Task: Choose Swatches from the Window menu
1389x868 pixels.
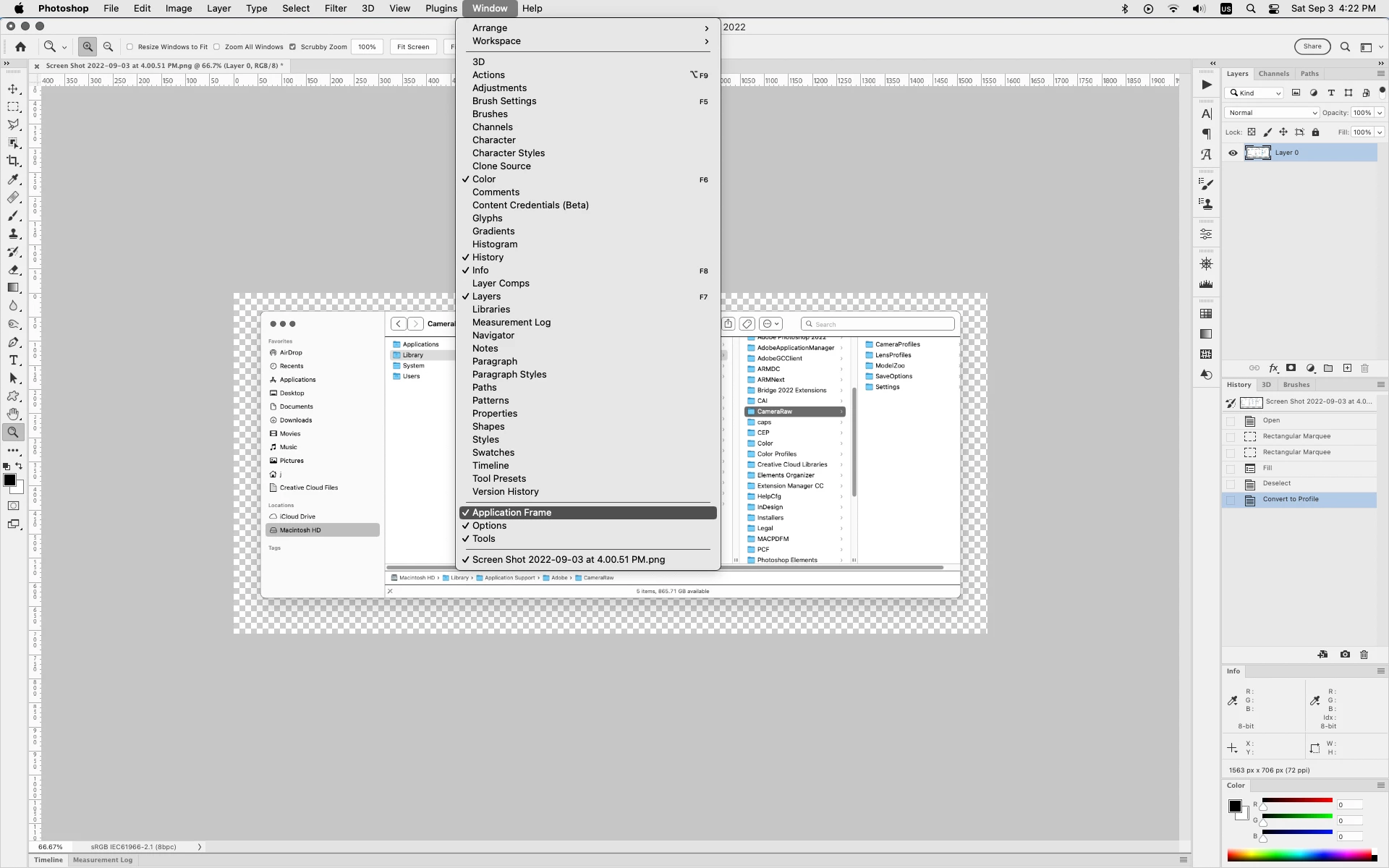Action: 493,453
